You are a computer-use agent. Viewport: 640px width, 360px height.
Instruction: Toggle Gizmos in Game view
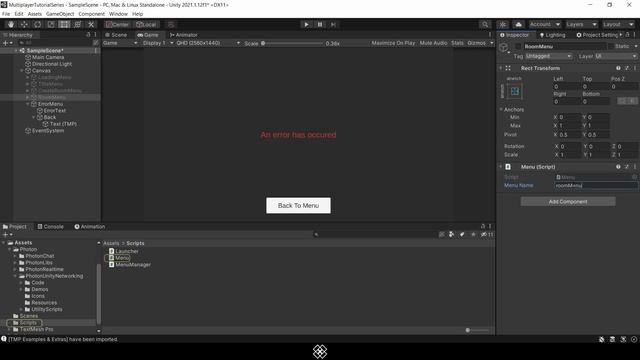tap(476, 43)
